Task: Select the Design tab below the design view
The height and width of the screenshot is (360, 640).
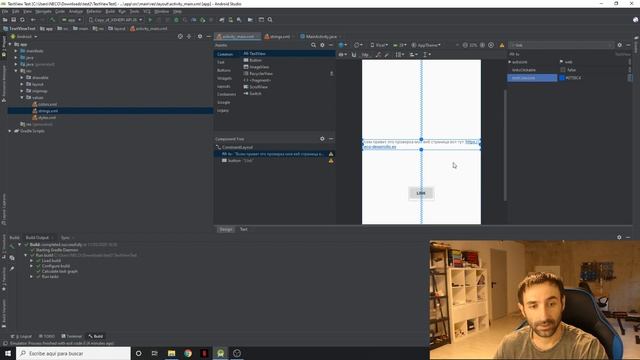Action: [x=226, y=229]
